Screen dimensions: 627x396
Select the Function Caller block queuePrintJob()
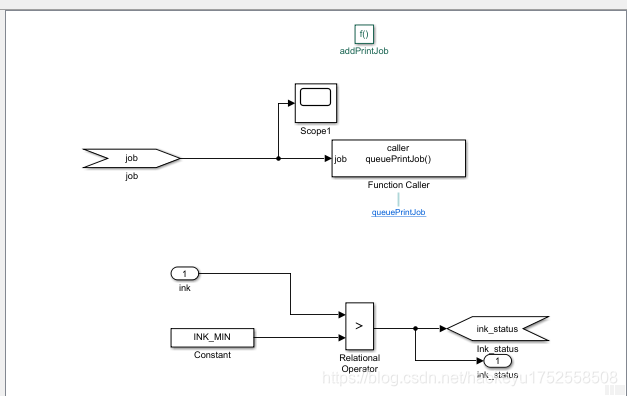399,158
